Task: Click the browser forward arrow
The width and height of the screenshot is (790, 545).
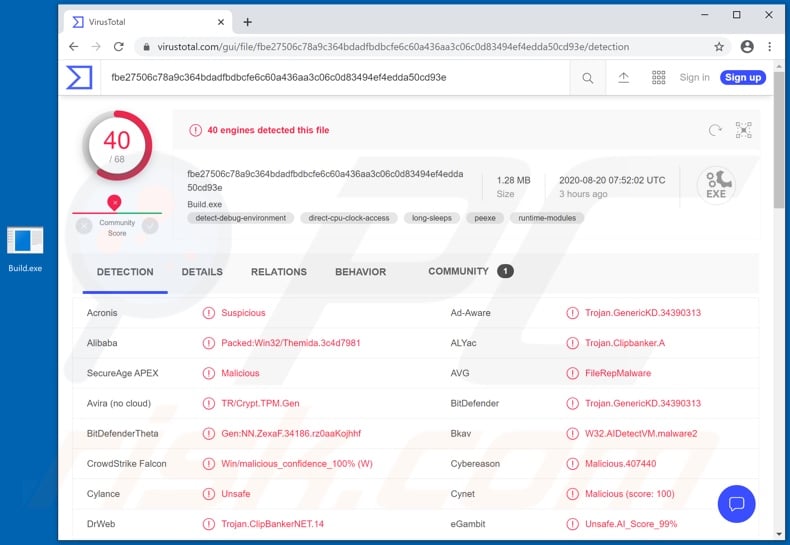Action: tap(96, 47)
